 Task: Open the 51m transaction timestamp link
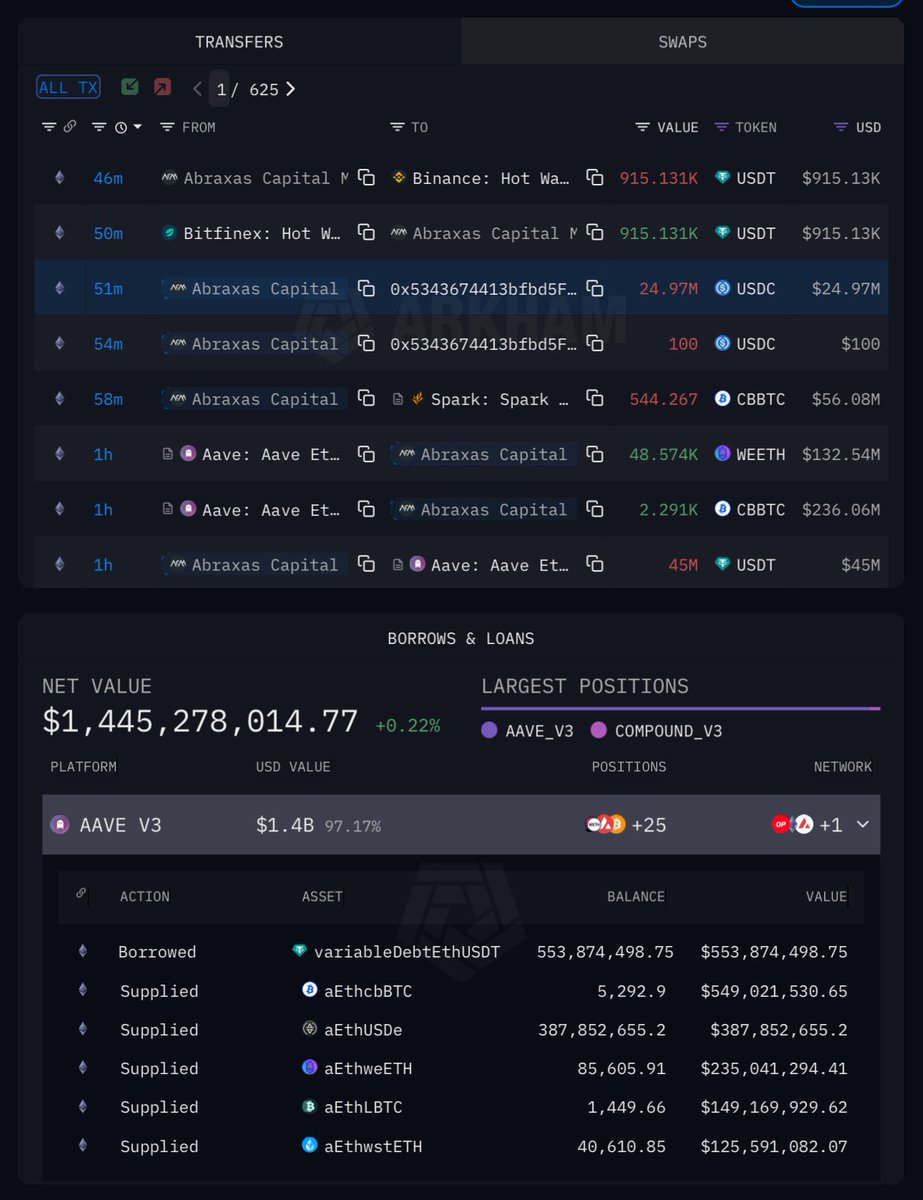(108, 289)
